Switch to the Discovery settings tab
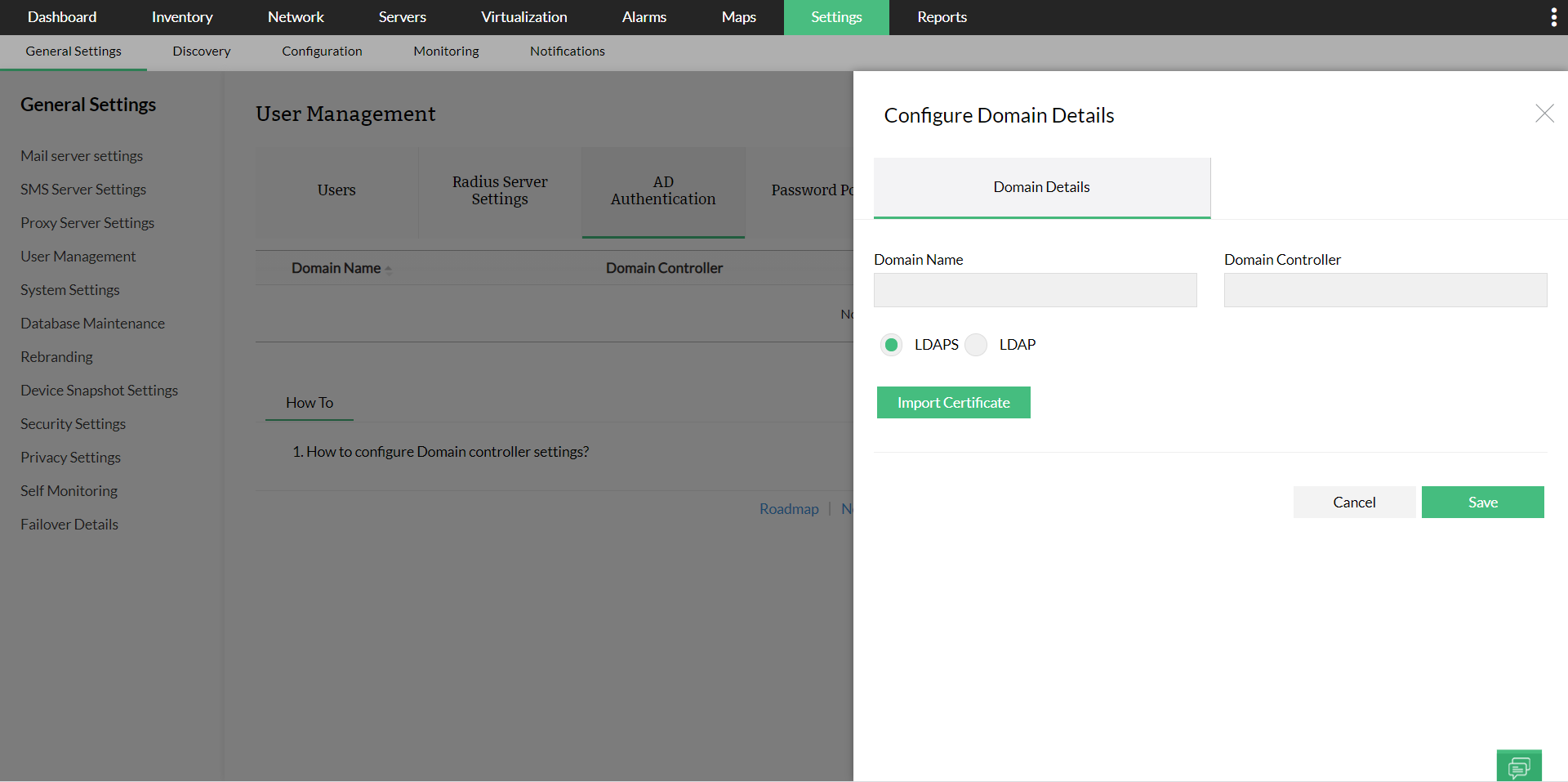Image resolution: width=1568 pixels, height=782 pixels. (202, 51)
